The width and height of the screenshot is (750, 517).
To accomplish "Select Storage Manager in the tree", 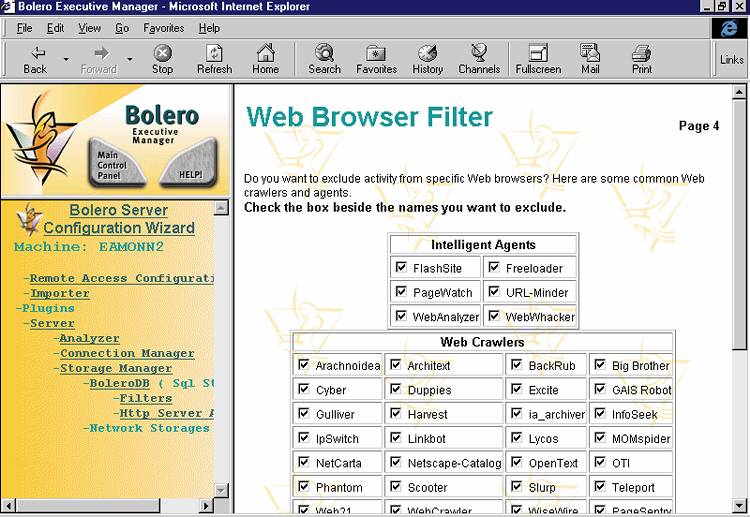I will pyautogui.click(x=115, y=368).
